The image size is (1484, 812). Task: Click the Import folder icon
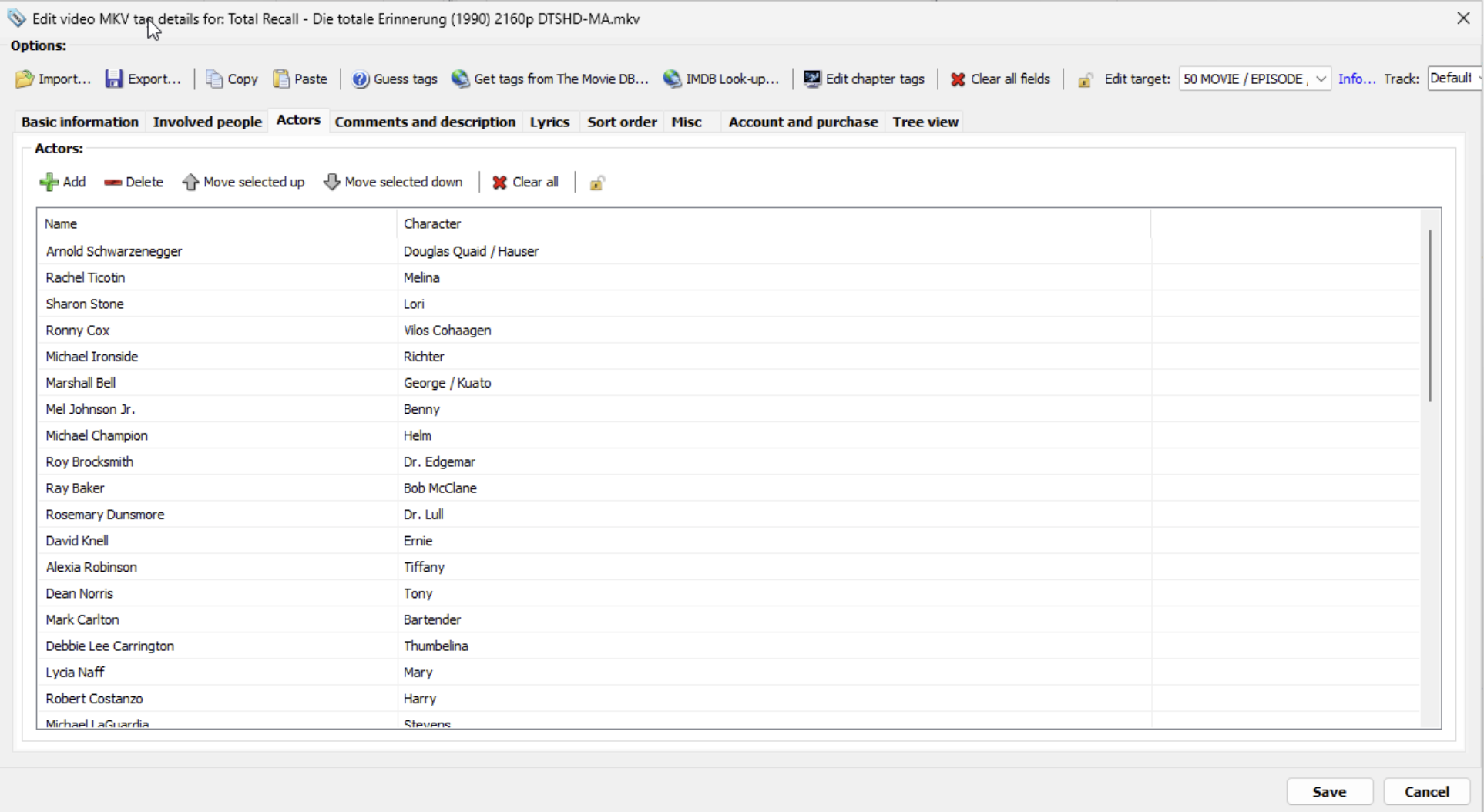point(25,79)
